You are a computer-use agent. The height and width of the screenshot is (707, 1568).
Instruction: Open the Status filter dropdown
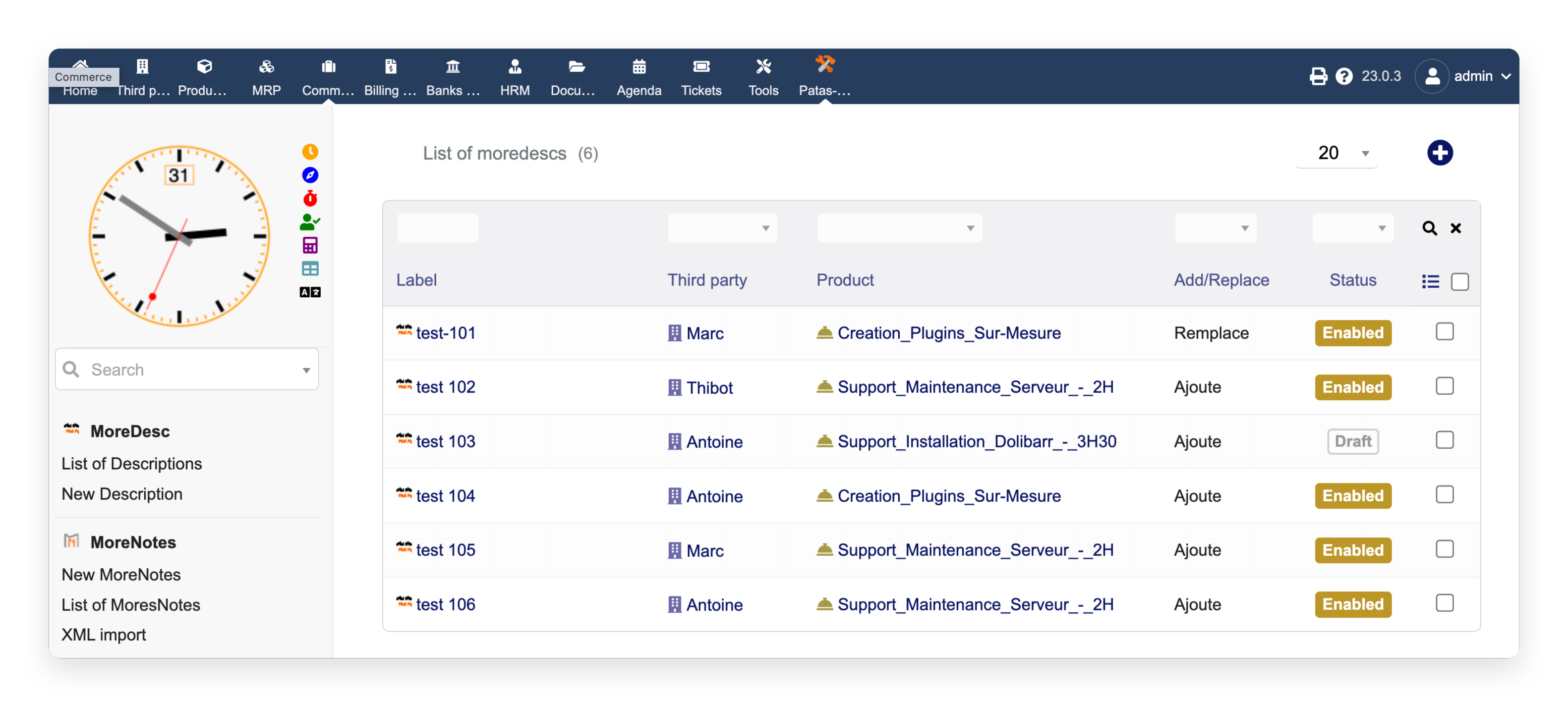[1353, 229]
